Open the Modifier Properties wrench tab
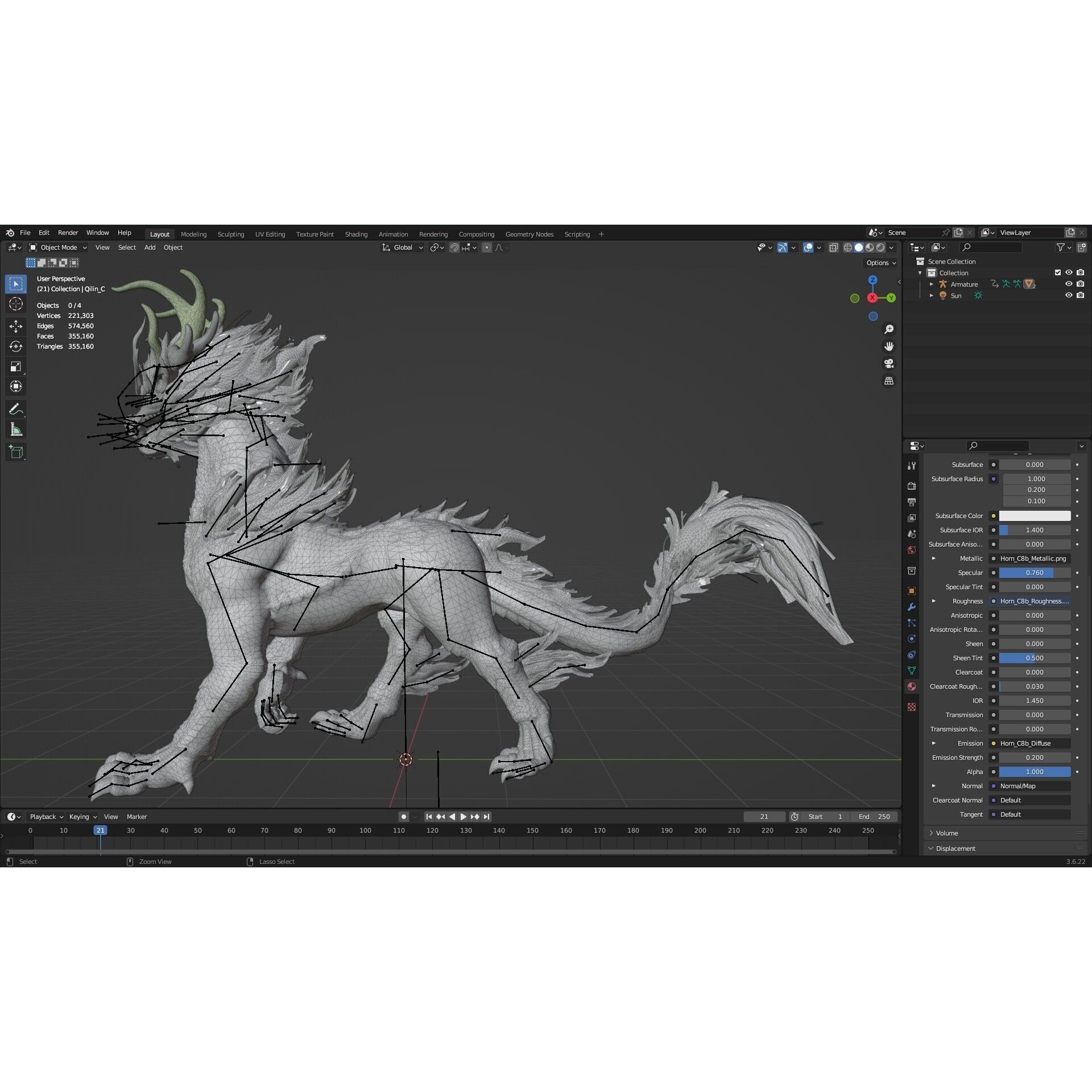The image size is (1092, 1092). click(x=912, y=607)
